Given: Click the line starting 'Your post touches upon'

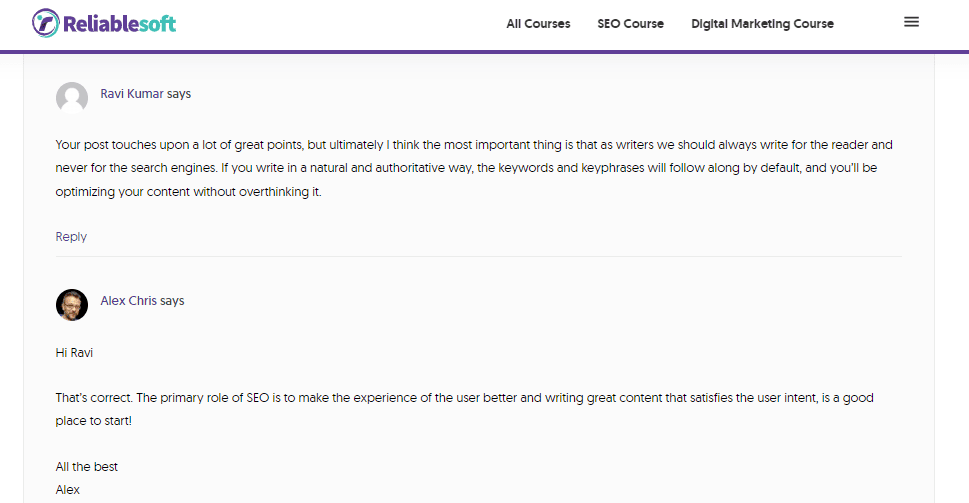Looking at the screenshot, I should tap(474, 145).
